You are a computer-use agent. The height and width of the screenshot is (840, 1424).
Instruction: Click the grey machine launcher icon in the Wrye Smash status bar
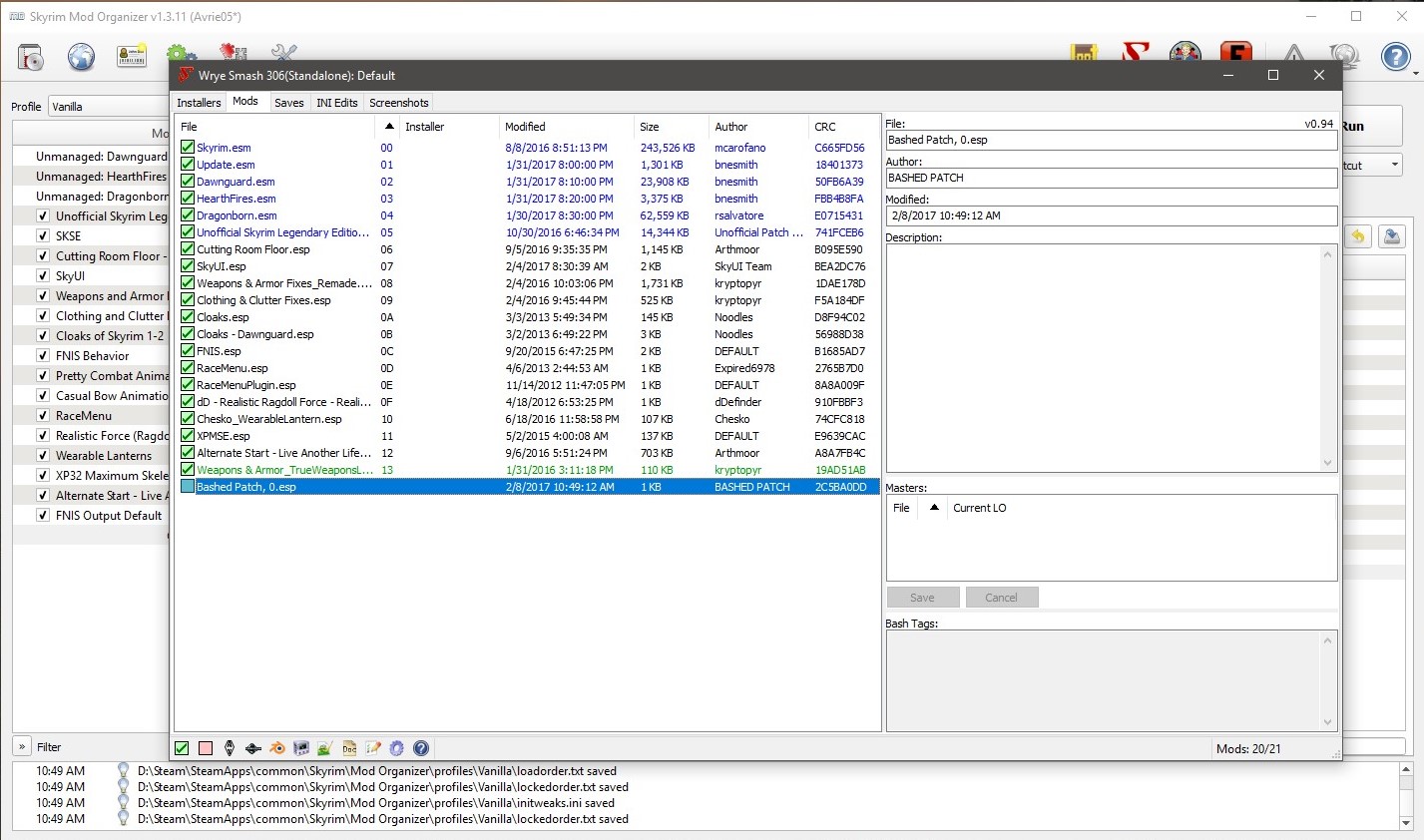tap(301, 748)
